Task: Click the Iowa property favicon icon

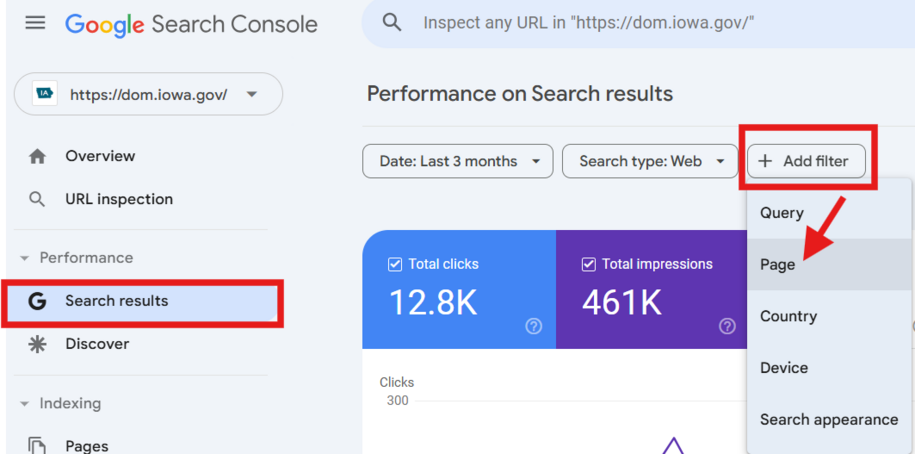Action: [x=45, y=94]
